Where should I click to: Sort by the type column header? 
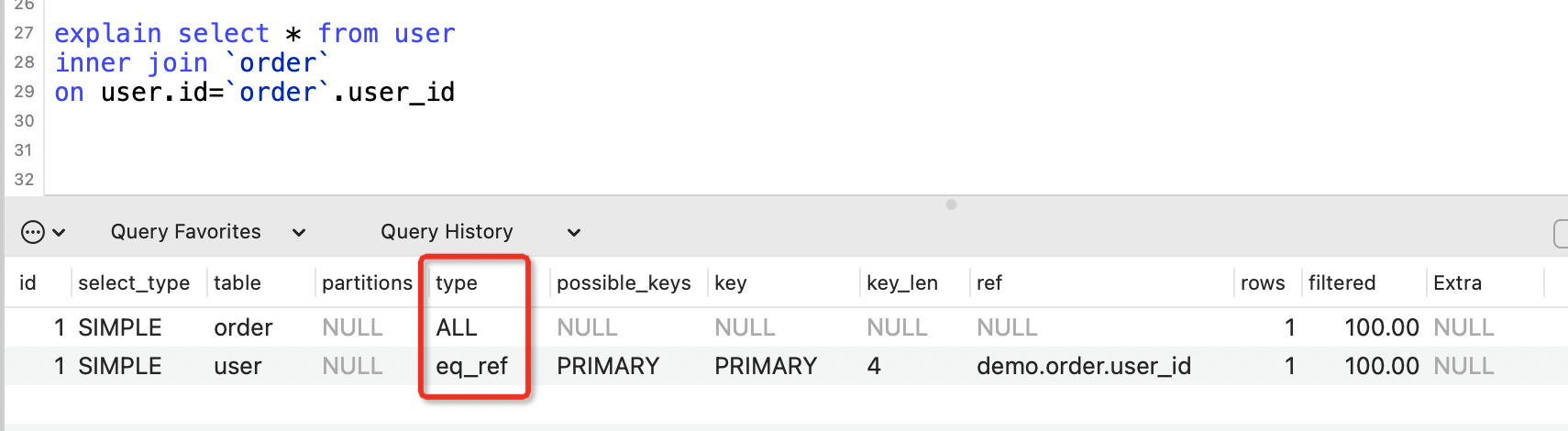[456, 282]
